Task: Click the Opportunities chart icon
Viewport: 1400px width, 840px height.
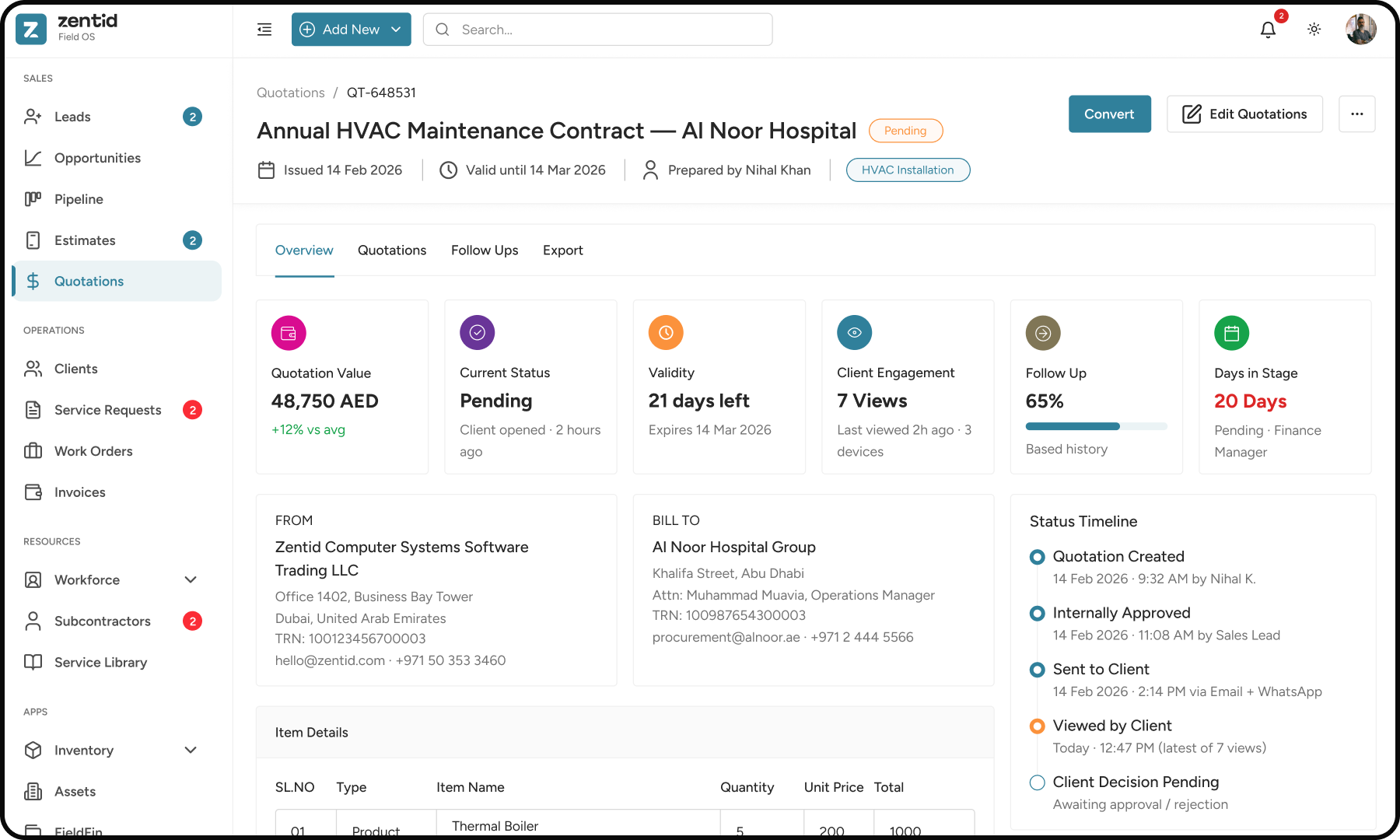Action: coord(33,158)
